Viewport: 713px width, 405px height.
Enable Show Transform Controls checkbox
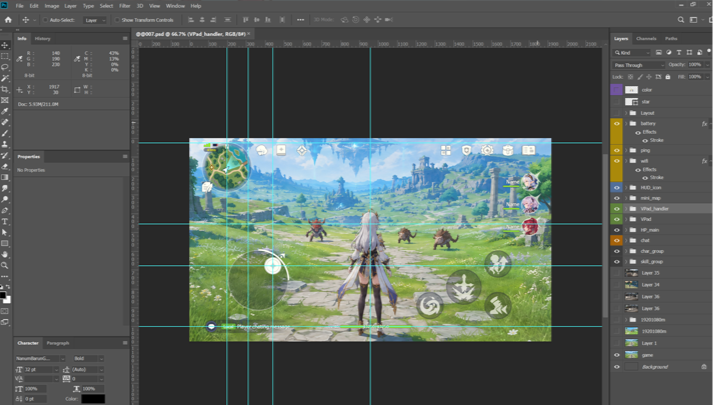pyautogui.click(x=117, y=20)
